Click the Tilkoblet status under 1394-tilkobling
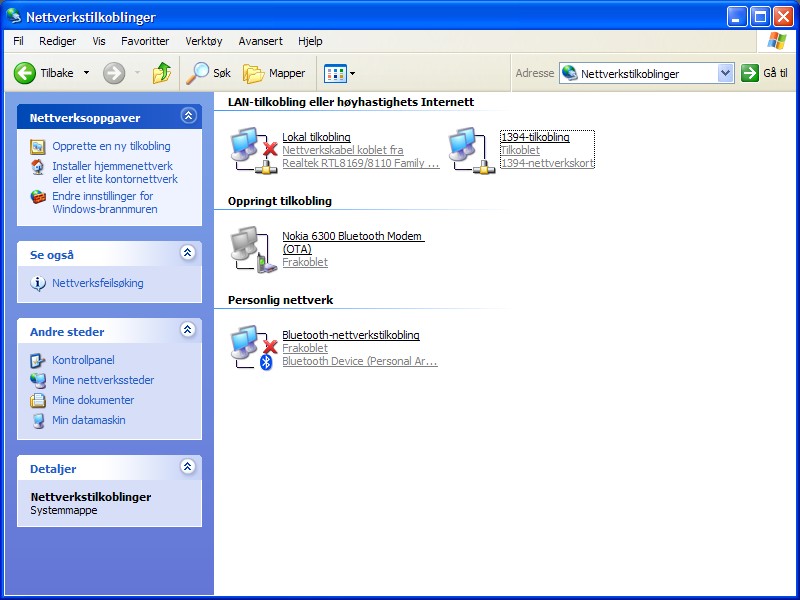800x600 pixels. tap(520, 150)
